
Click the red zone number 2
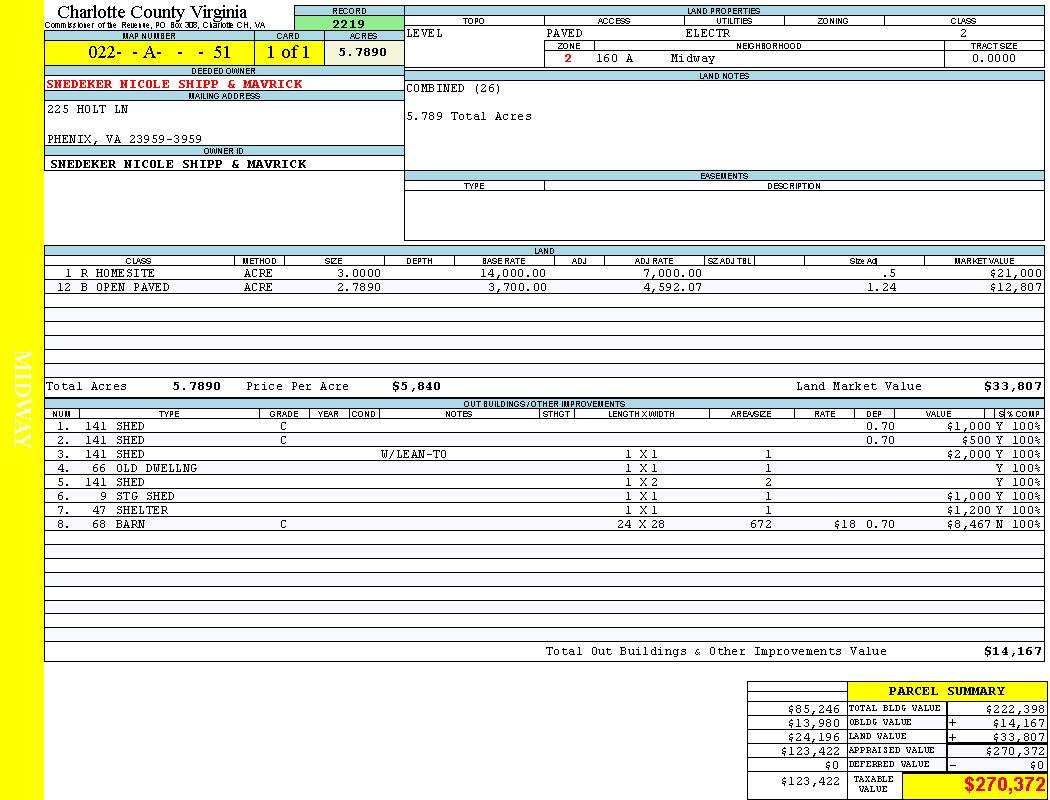click(x=568, y=59)
